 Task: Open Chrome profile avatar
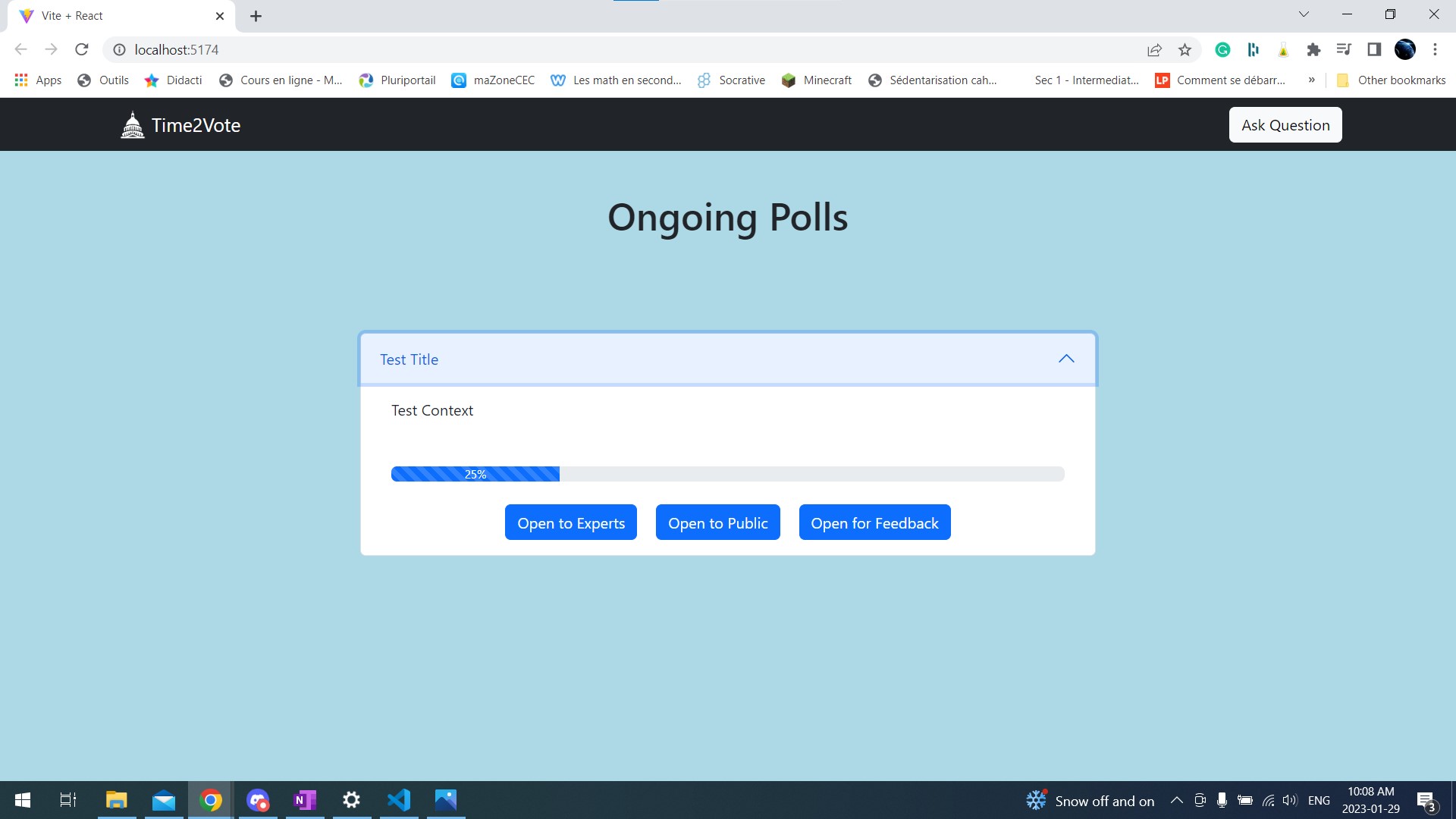1404,50
